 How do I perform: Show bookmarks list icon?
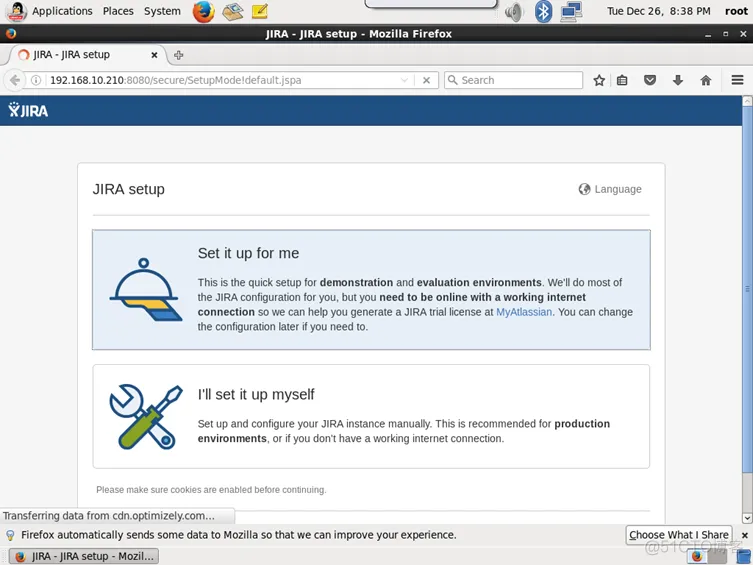pyautogui.click(x=622, y=80)
